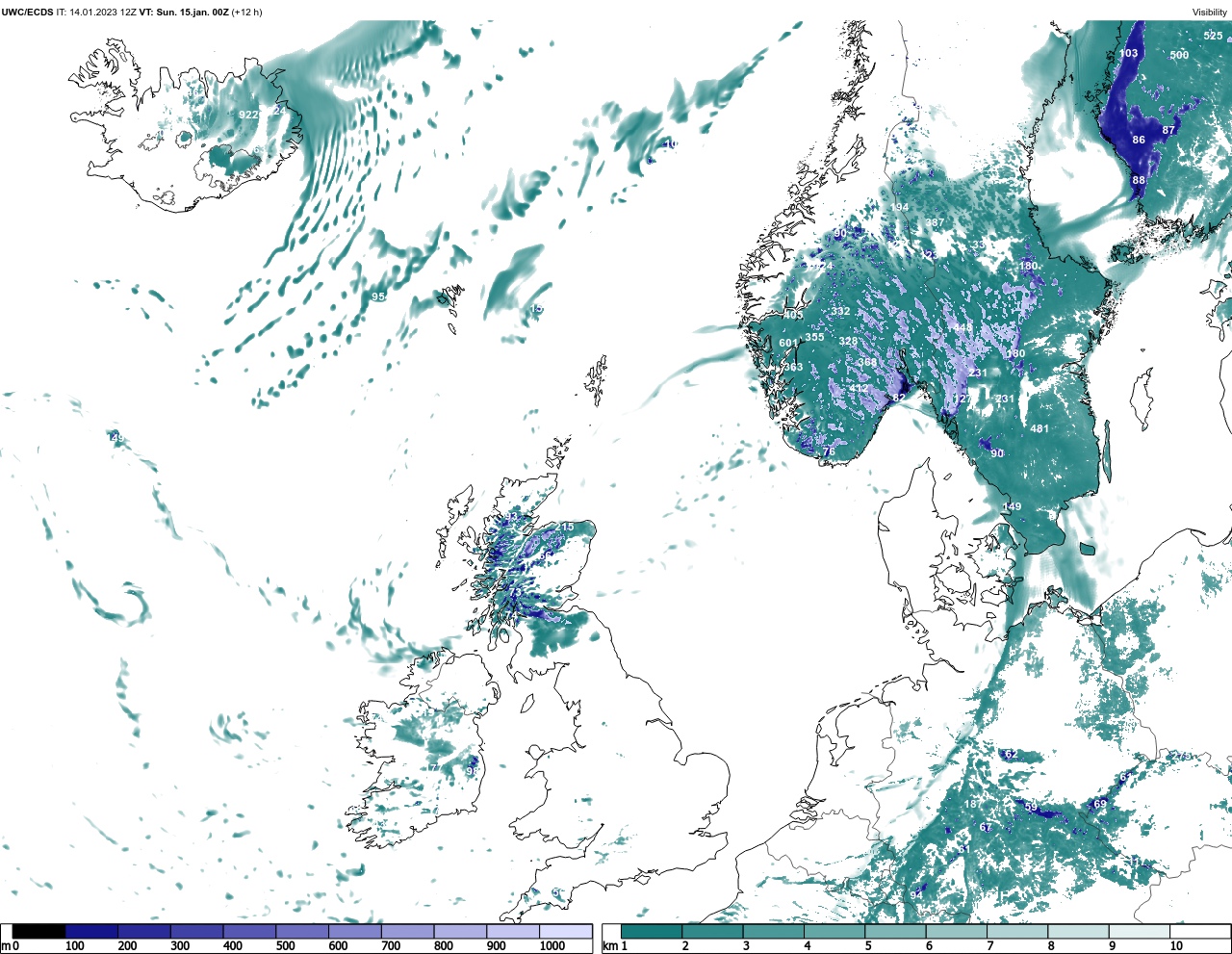Click the '448' value over Sweden

coord(962,328)
